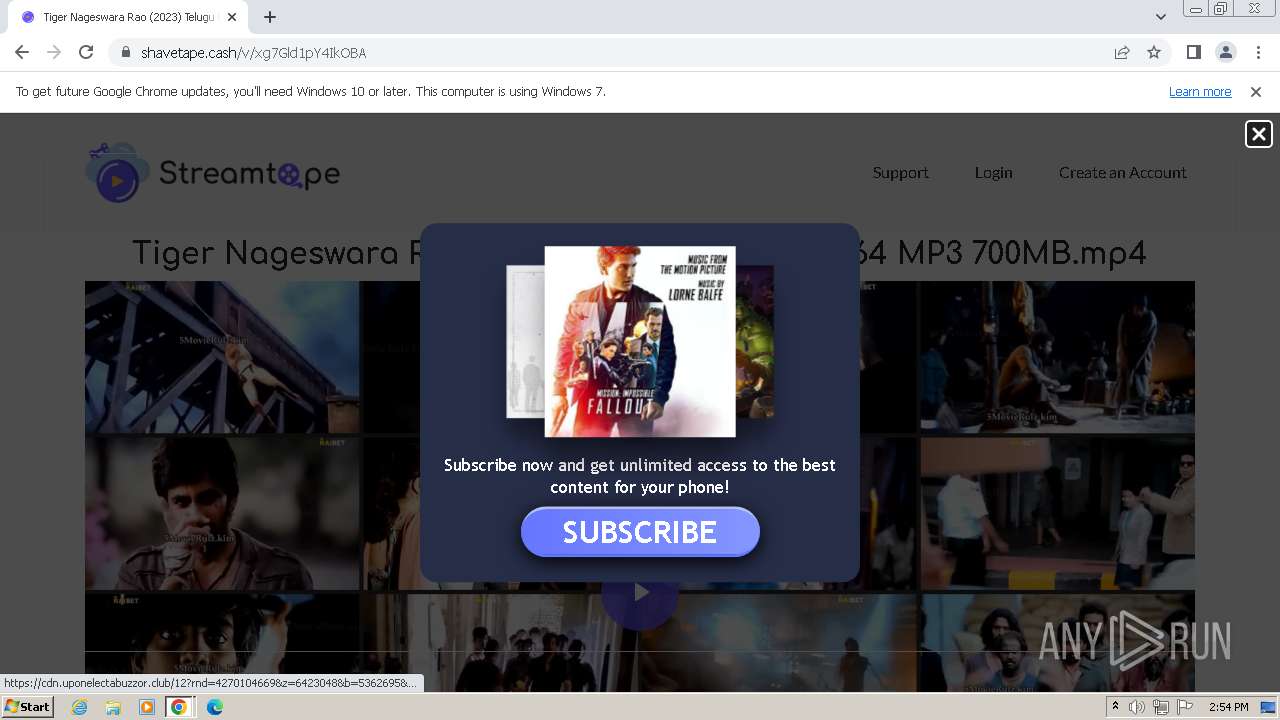Viewport: 1280px width, 720px height.
Task: Click the taskbar clock showing 2:54 PM
Action: click(1228, 707)
